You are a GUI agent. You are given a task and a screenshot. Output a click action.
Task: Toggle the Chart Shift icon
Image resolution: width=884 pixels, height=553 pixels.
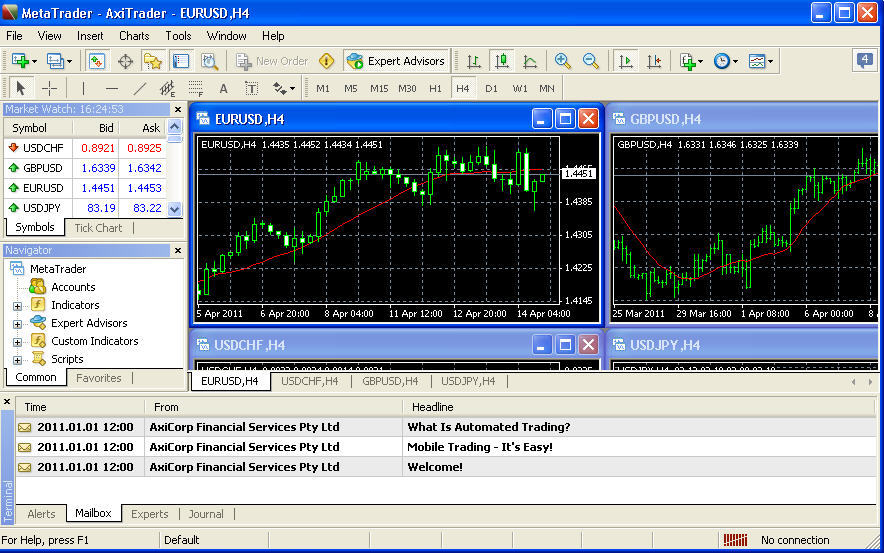coord(654,61)
